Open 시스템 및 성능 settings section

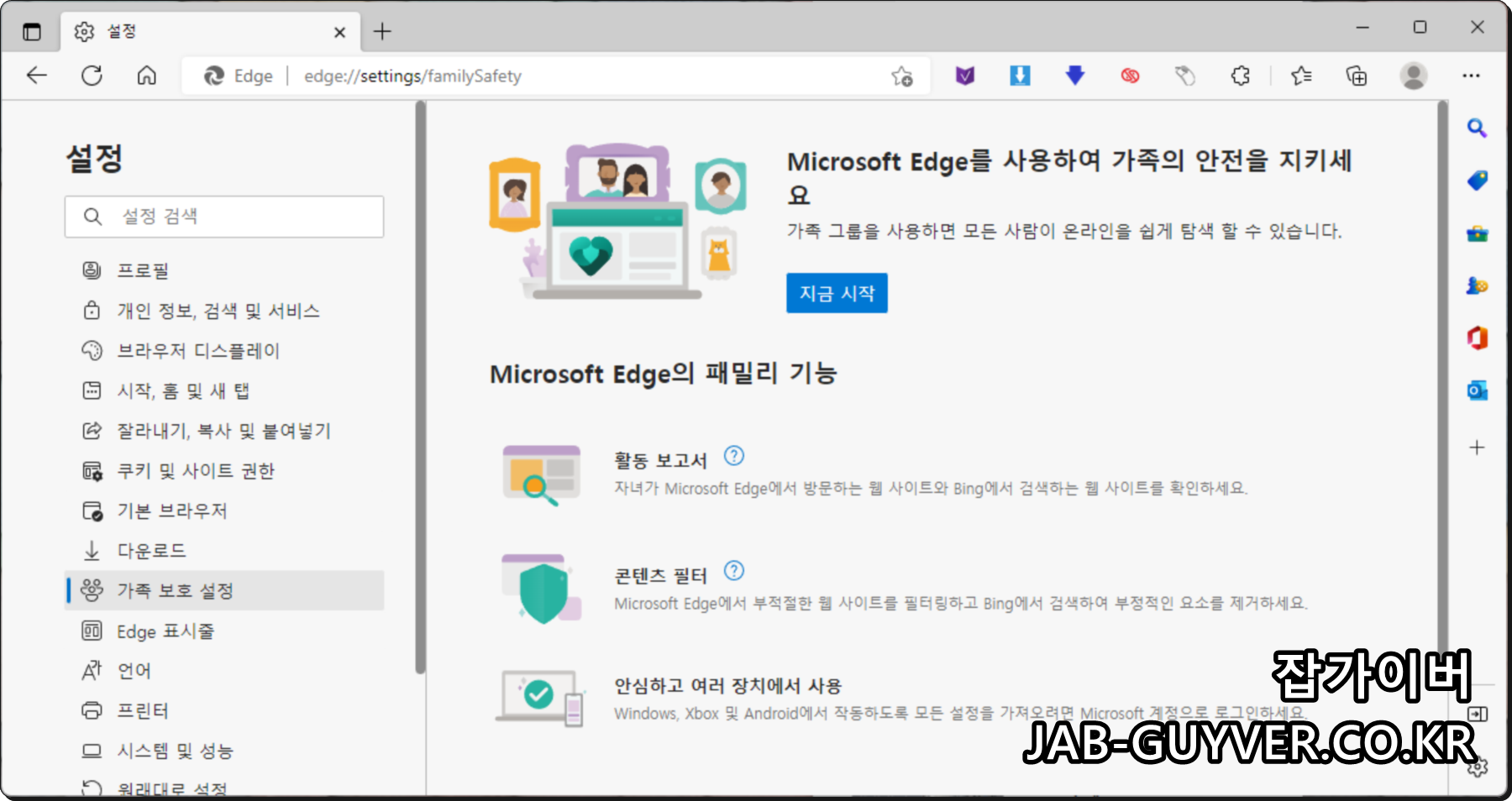[224, 751]
